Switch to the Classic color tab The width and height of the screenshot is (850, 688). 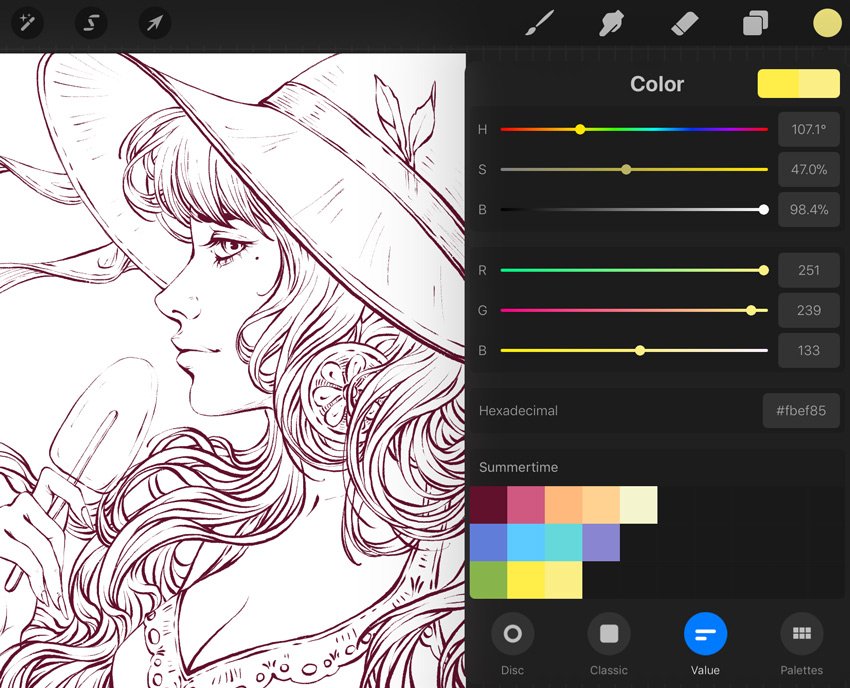(x=608, y=634)
